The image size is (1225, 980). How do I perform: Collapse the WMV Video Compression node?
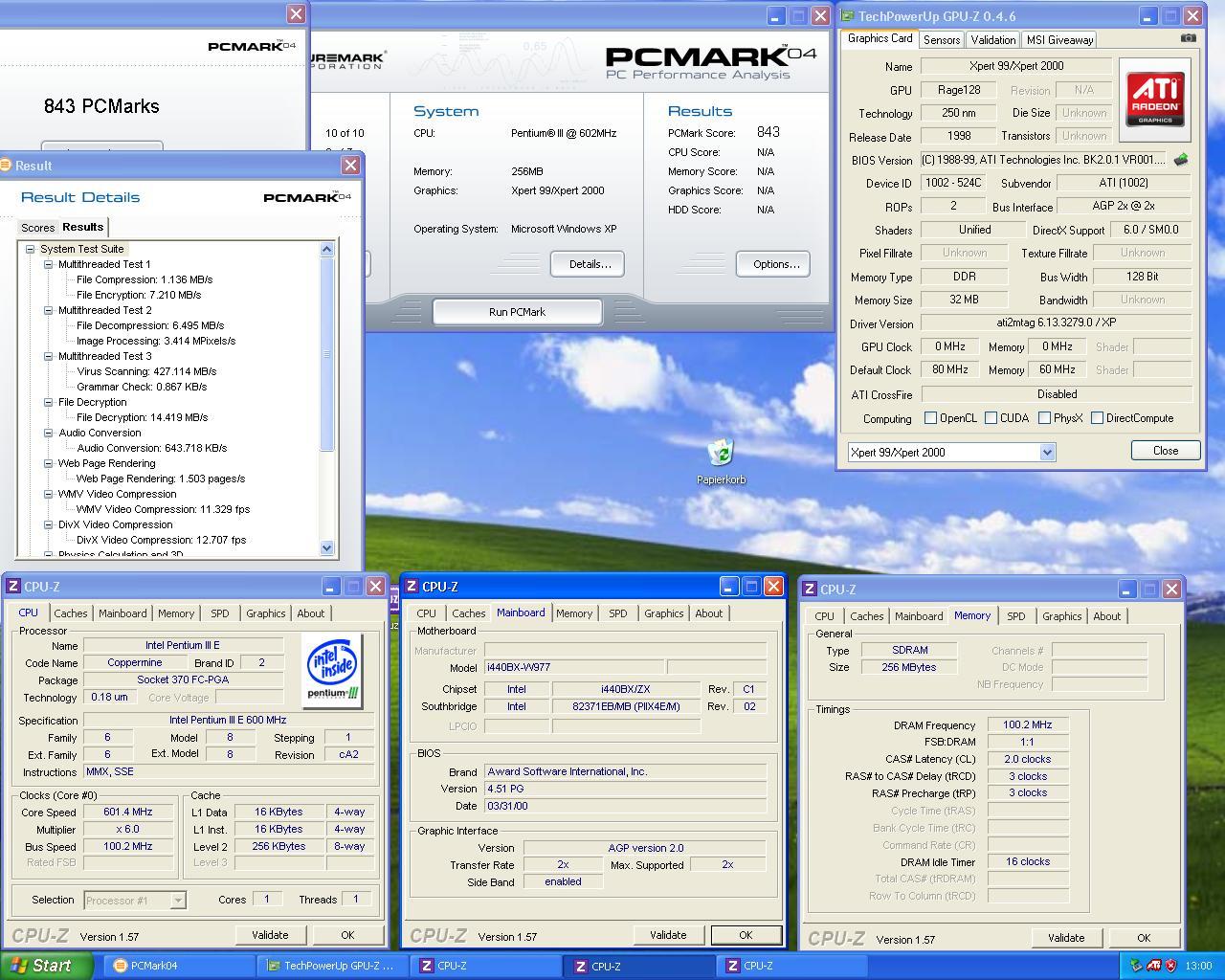tap(48, 494)
